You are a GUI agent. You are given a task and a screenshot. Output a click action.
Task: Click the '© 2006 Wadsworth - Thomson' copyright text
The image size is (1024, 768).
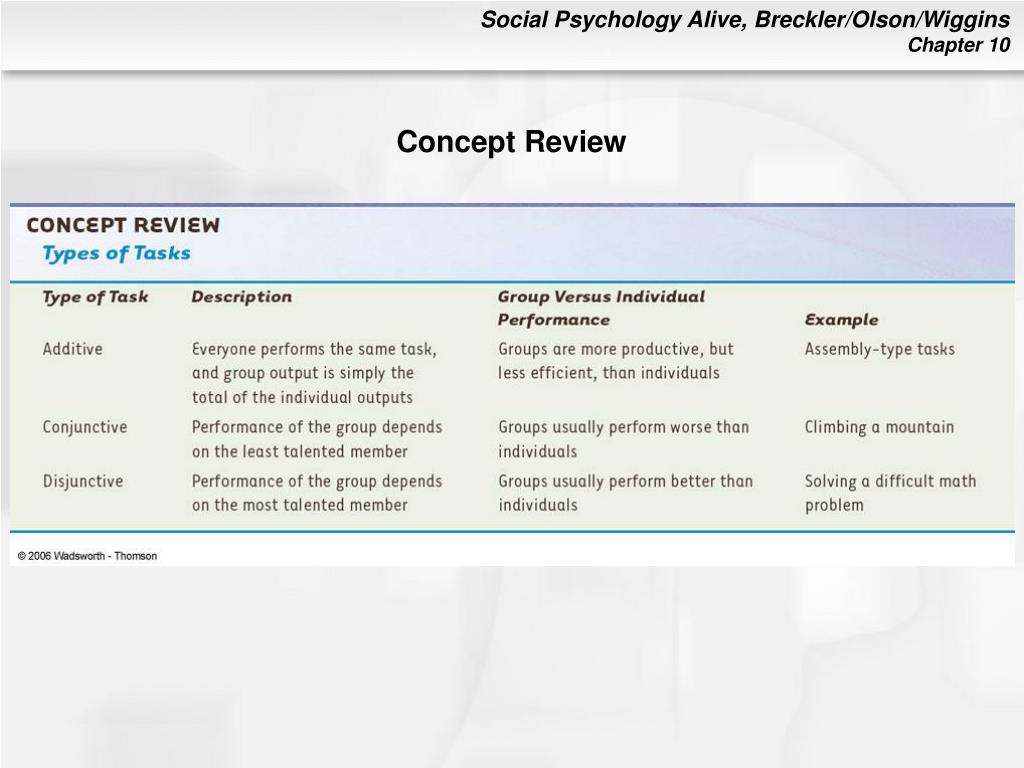tap(87, 556)
